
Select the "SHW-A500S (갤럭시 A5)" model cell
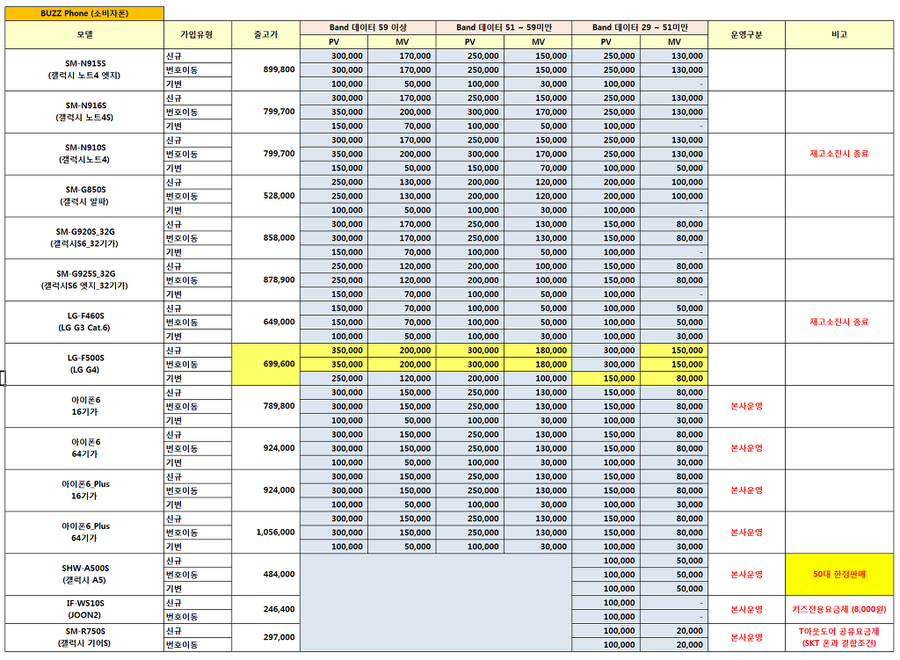(84, 574)
